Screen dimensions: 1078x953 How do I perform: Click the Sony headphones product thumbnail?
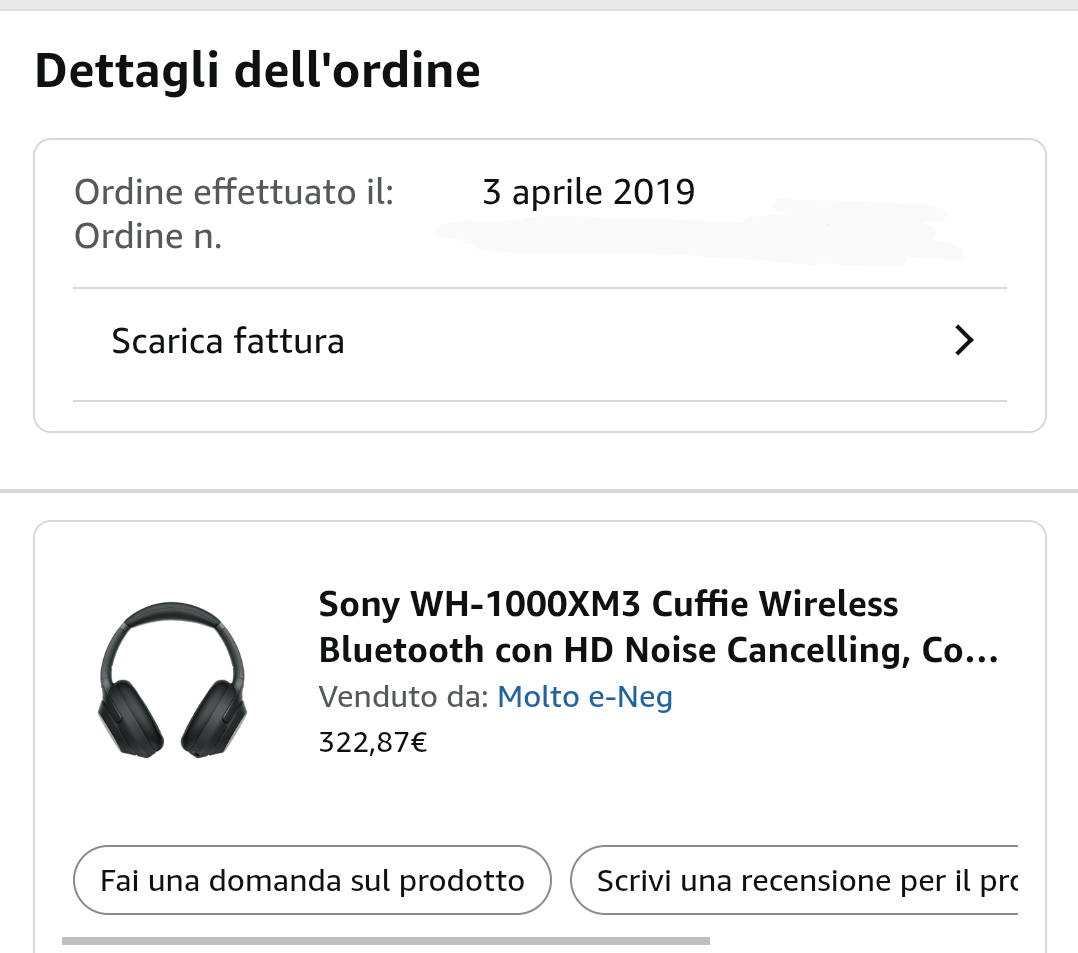173,680
